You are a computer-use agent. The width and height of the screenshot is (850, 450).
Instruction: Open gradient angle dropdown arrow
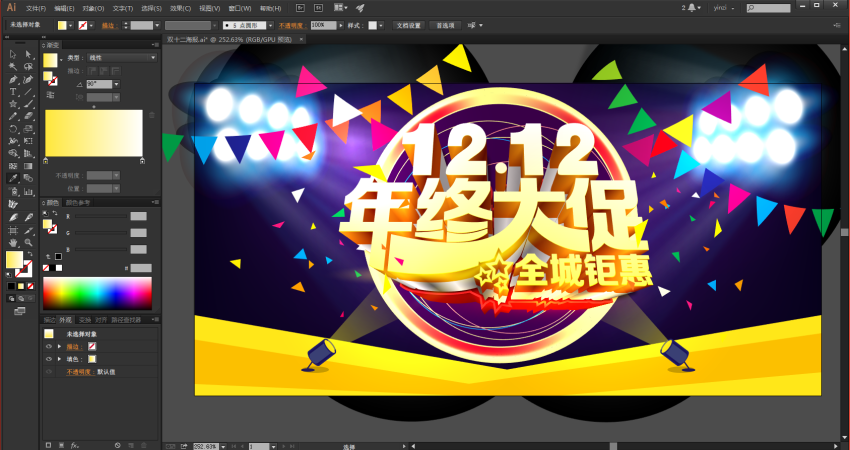116,84
